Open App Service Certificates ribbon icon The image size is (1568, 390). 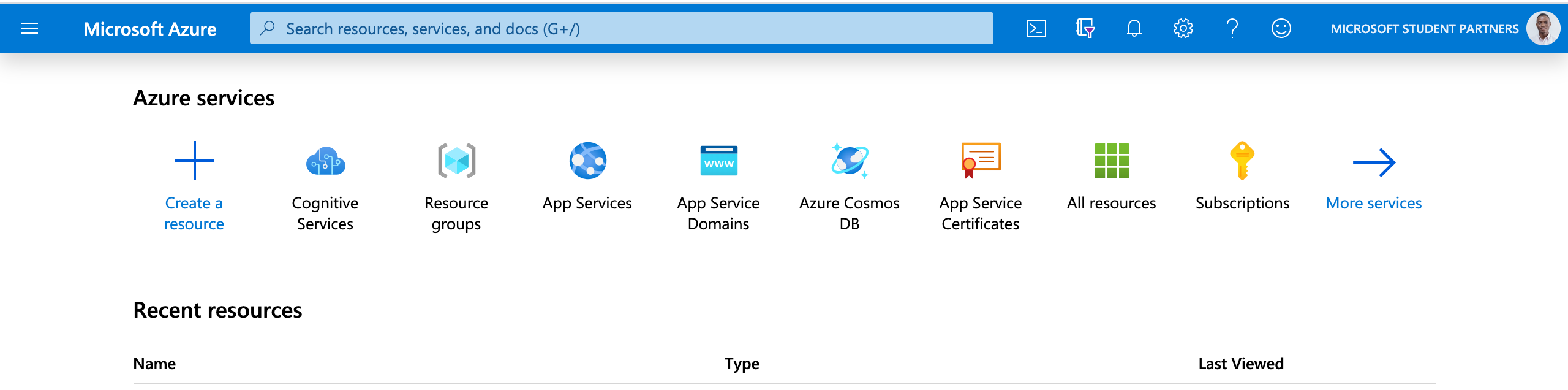[981, 161]
